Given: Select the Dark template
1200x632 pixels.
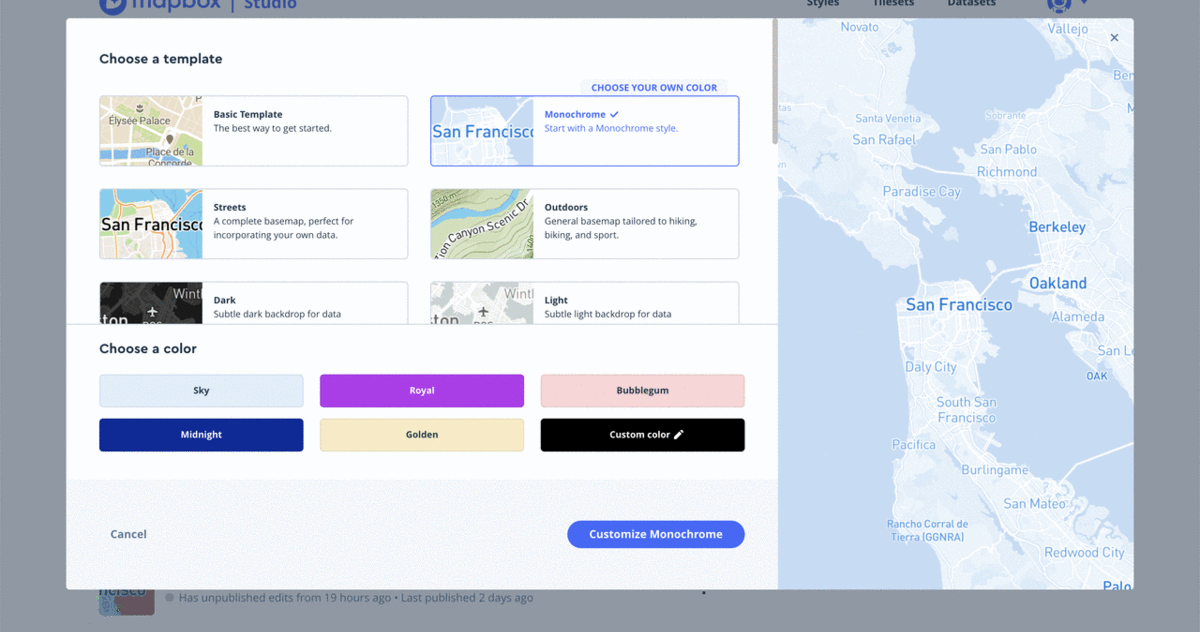Looking at the screenshot, I should click(x=253, y=300).
